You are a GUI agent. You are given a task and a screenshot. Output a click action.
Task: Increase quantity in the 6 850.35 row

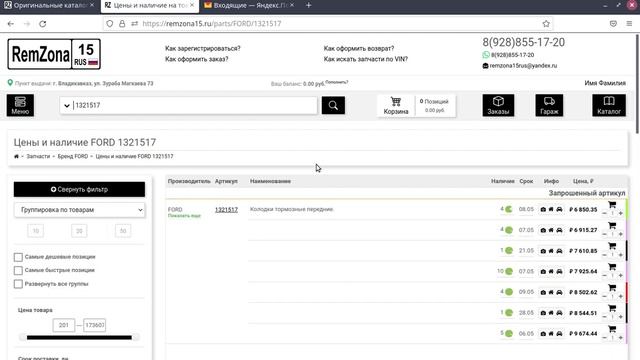point(620,213)
